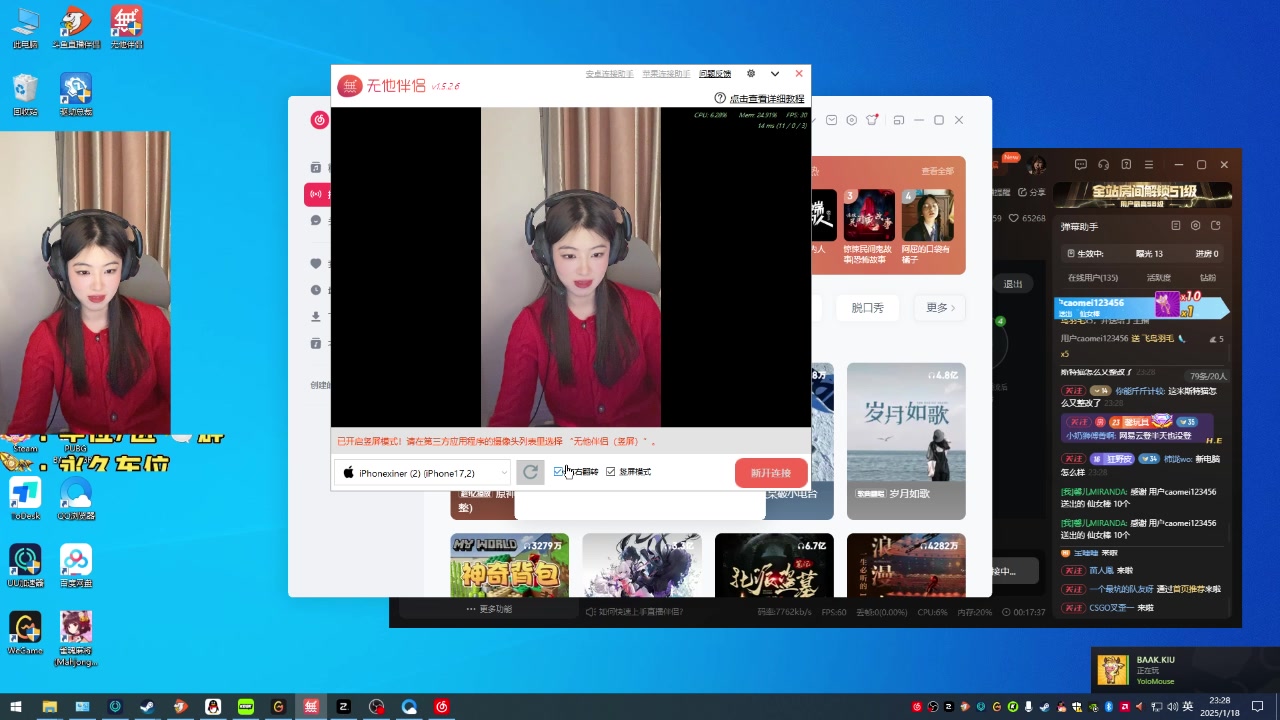Toggle the 左右翻转 mirror flip checkbox
The width and height of the screenshot is (1280, 720).
point(558,472)
